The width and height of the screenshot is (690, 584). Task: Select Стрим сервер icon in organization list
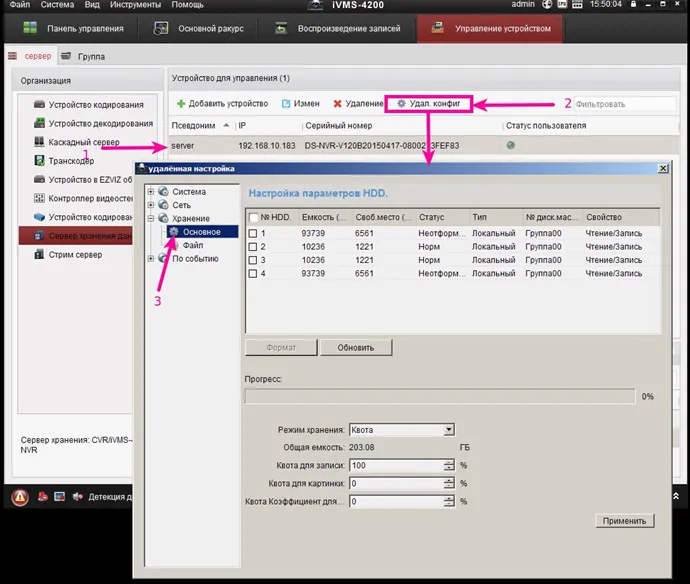[x=39, y=255]
